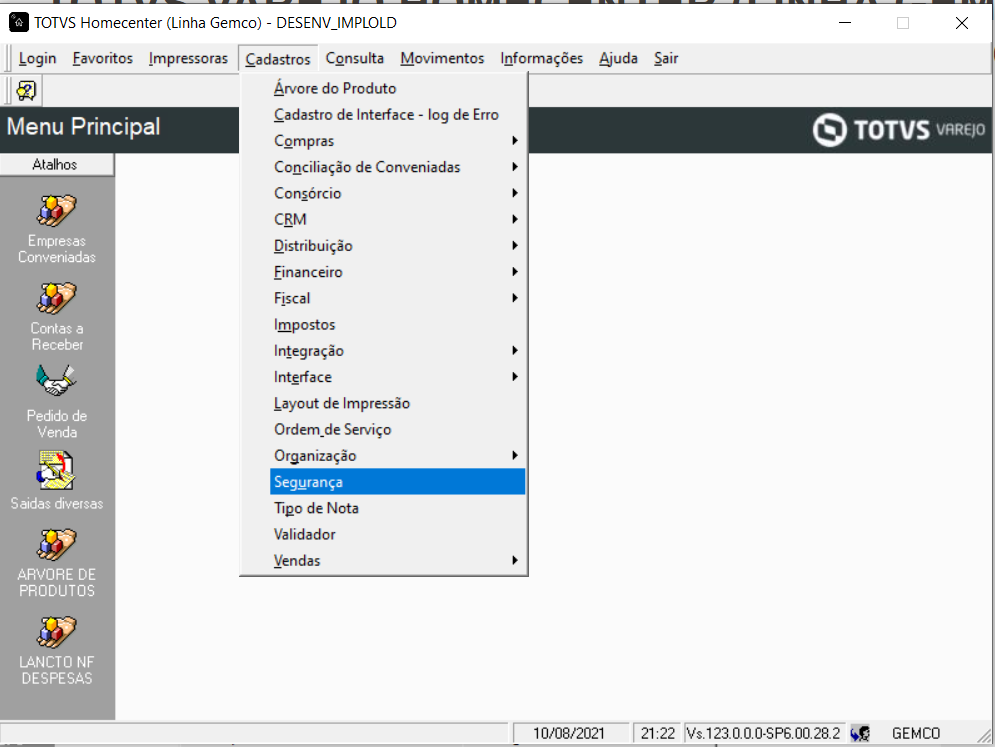Open the Movimentos menu
995x747 pixels.
pyautogui.click(x=442, y=58)
